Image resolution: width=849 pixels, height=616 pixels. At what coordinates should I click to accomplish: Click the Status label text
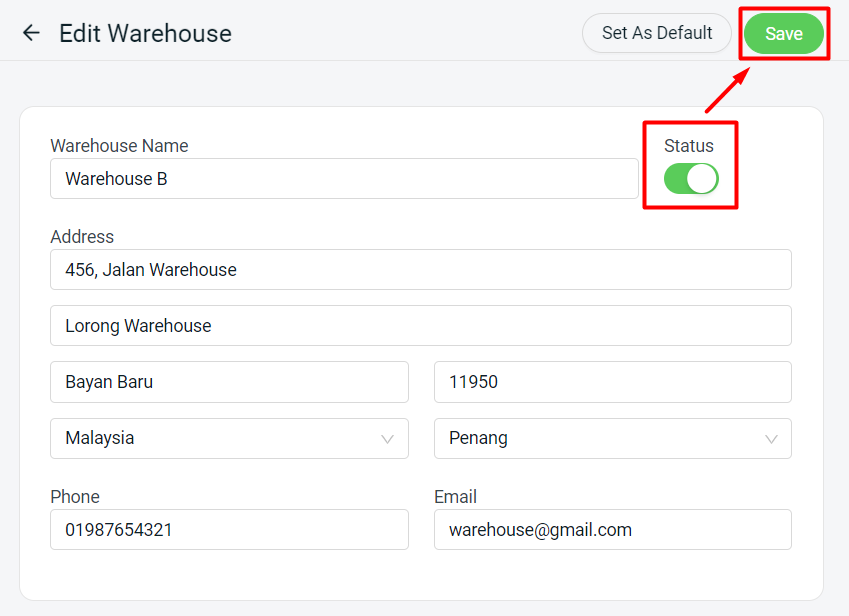tap(689, 146)
